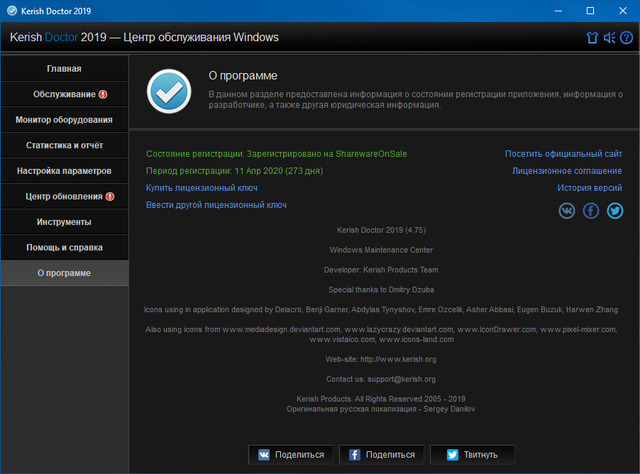Click the round Facebook social icon
This screenshot has height=474, width=640.
point(591,210)
